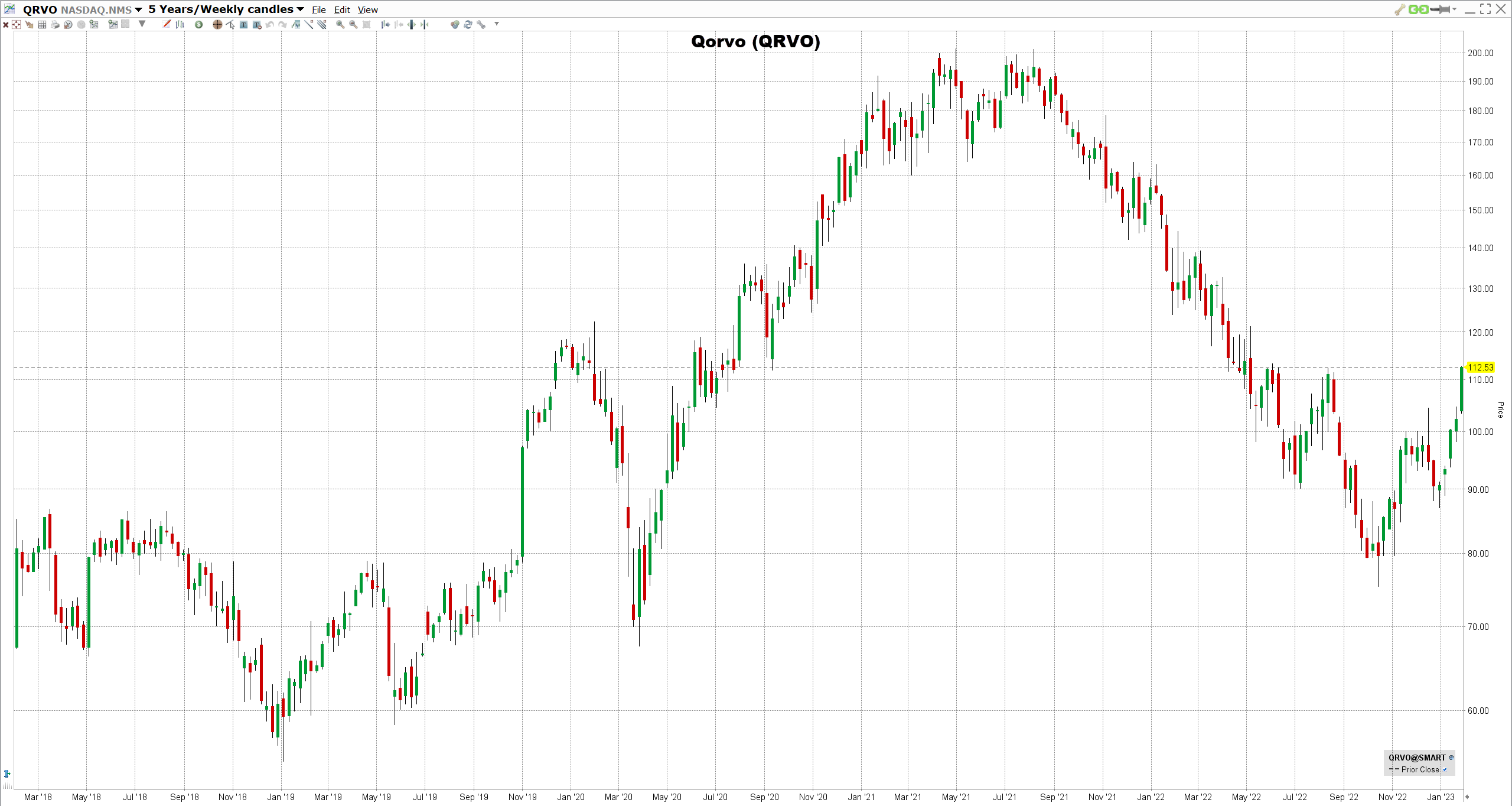Click the QRVO@SMART legend label
Viewport: 1512px width, 806px height.
coord(1417,758)
